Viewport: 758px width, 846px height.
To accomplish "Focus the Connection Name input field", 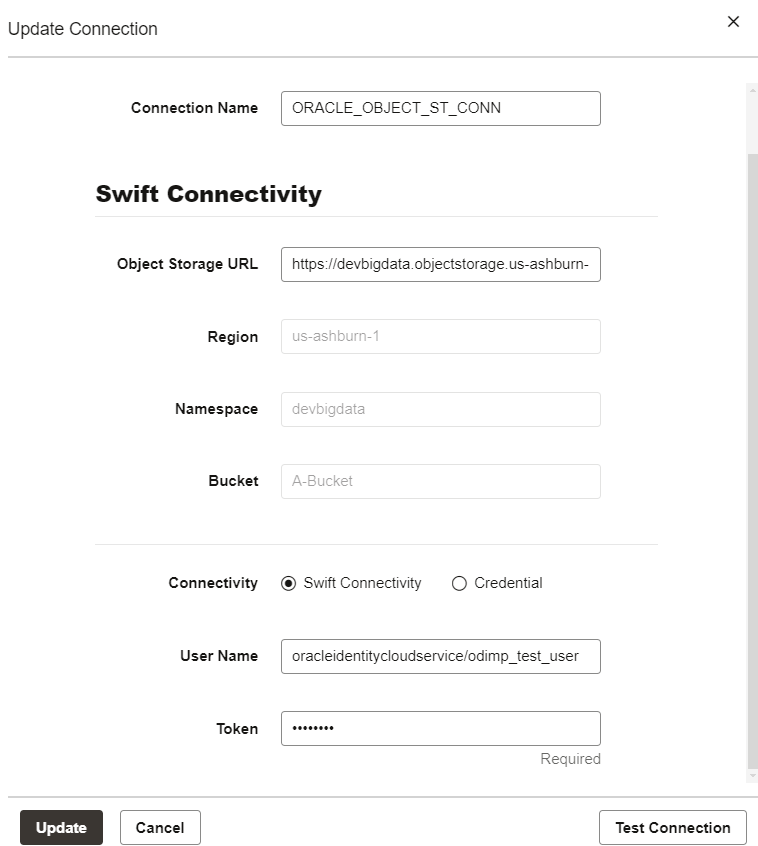I will pyautogui.click(x=440, y=108).
